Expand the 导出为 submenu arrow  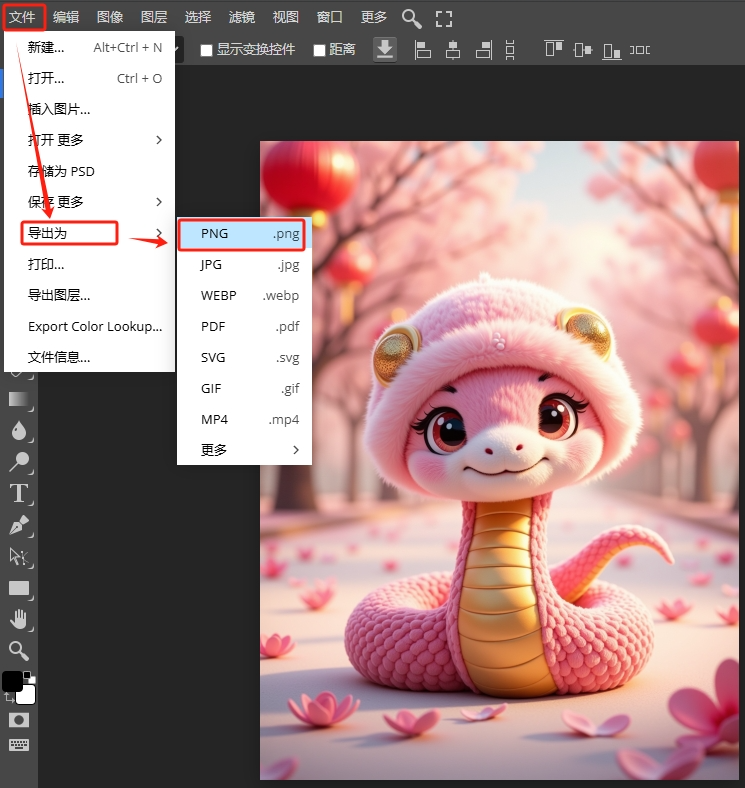(x=159, y=233)
